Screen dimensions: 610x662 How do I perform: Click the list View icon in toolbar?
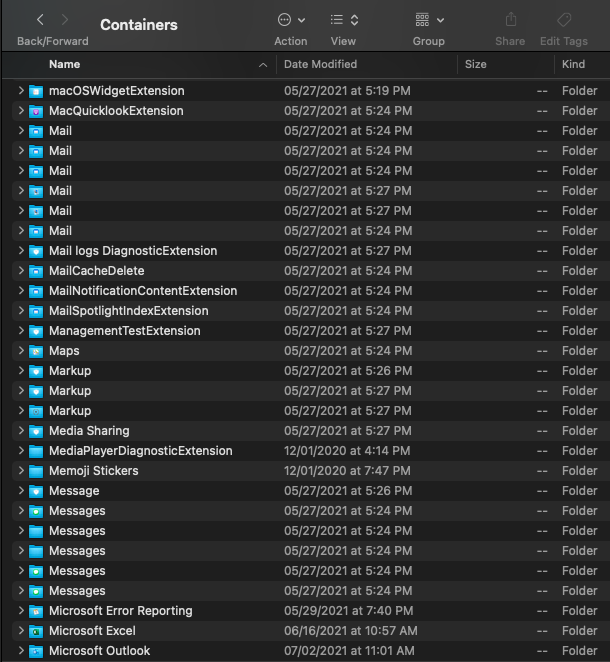(x=336, y=19)
